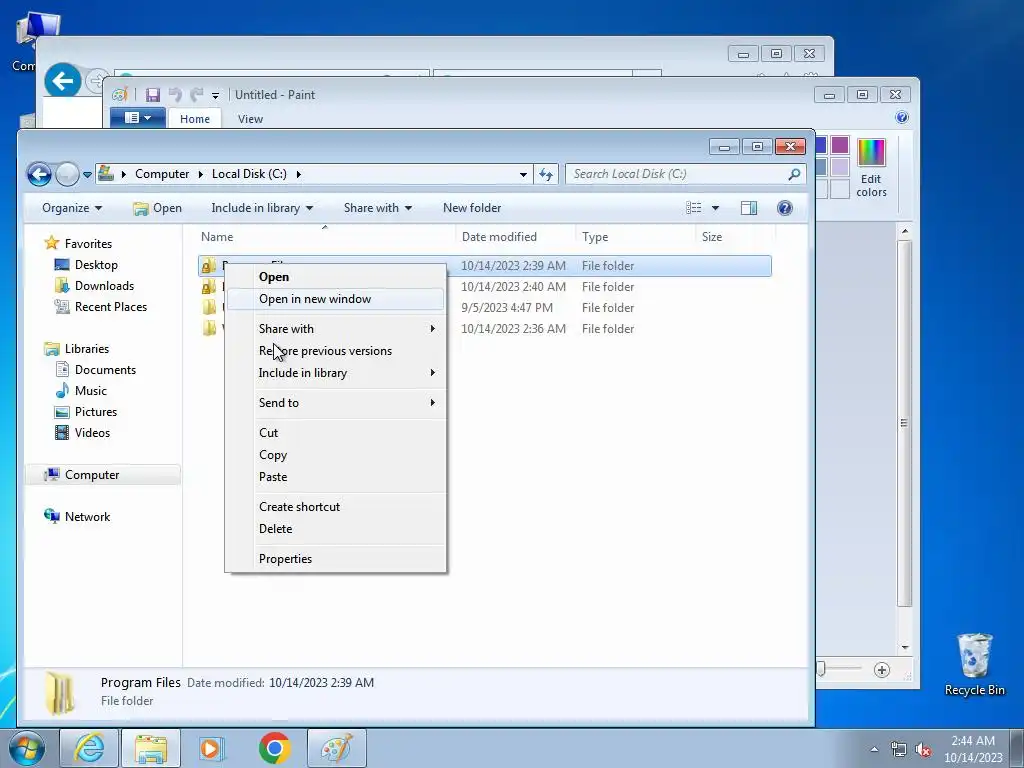Click the Explorer help icon

pyautogui.click(x=785, y=208)
